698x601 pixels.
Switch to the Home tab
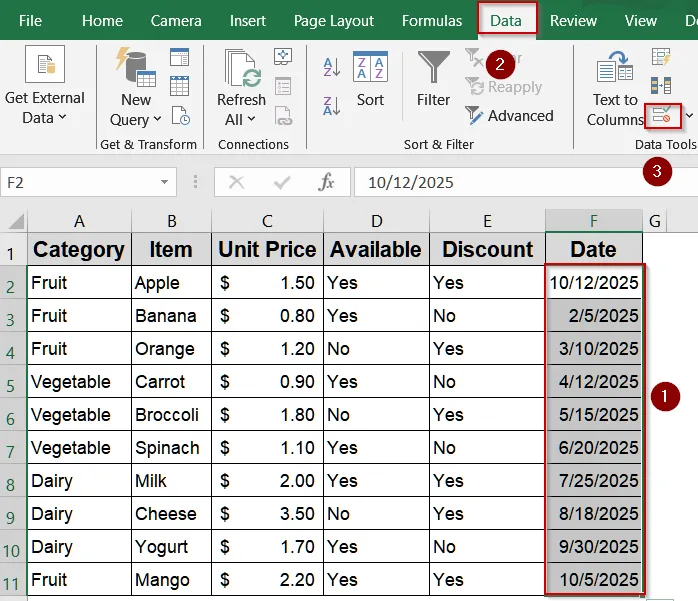(x=102, y=20)
